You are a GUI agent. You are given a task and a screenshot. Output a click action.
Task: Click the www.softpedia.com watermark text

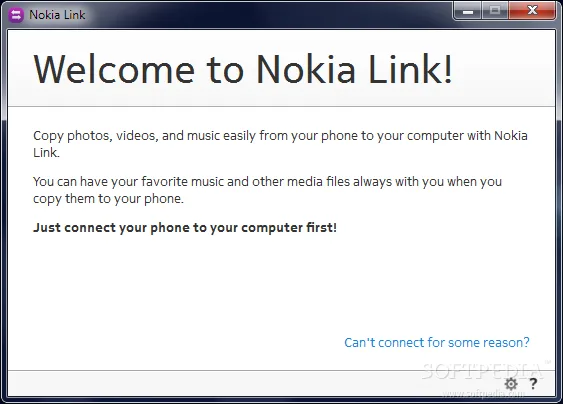click(483, 394)
